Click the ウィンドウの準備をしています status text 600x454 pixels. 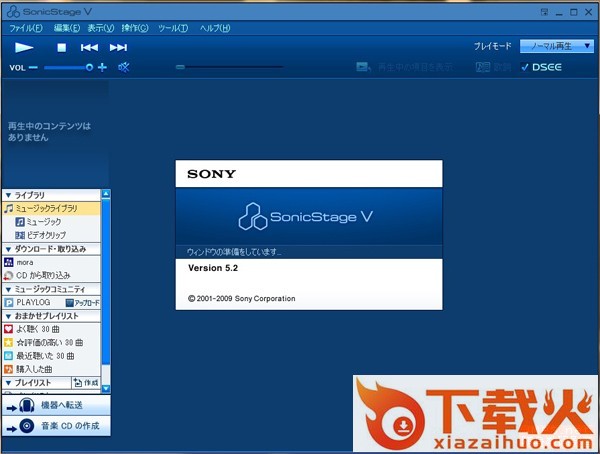tap(234, 252)
